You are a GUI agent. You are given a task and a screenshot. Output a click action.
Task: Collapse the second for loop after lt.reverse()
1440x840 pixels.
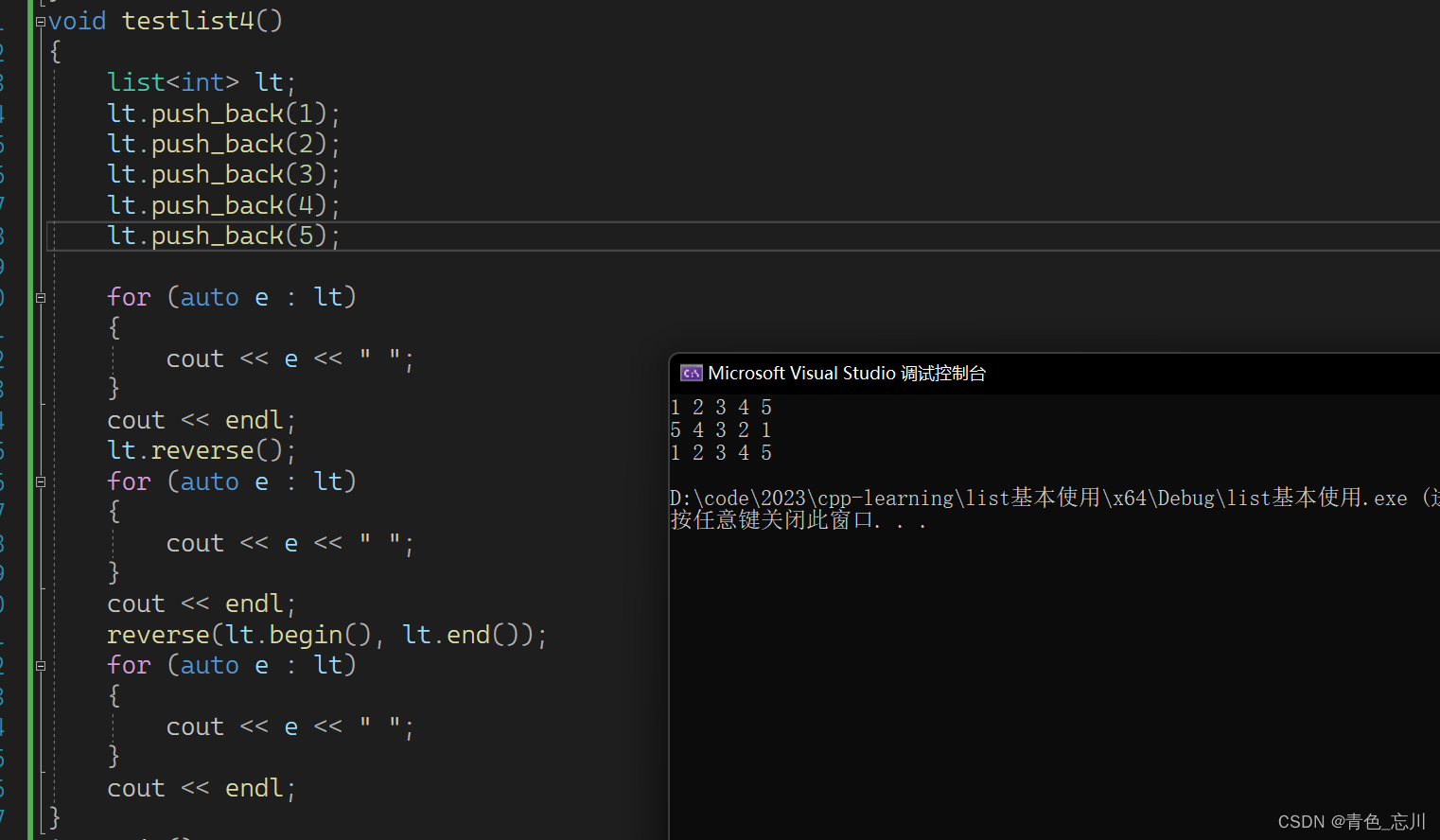(x=41, y=481)
